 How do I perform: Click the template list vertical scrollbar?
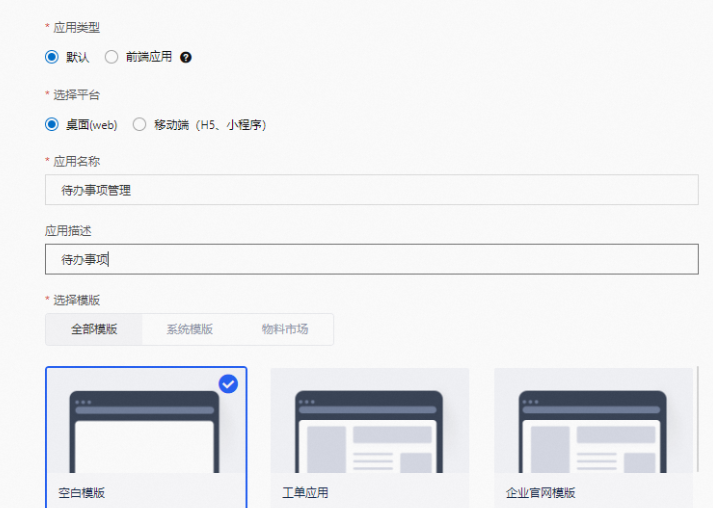(x=698, y=419)
